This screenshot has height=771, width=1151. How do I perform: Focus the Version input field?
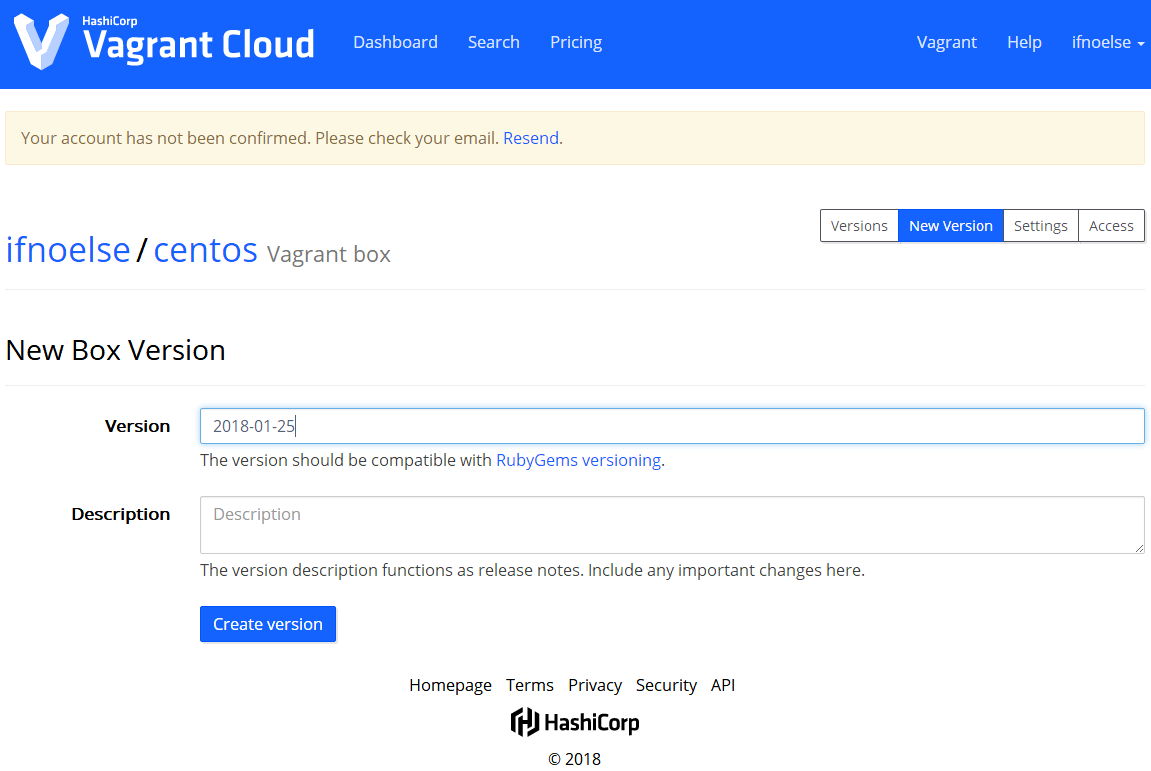pyautogui.click(x=672, y=426)
